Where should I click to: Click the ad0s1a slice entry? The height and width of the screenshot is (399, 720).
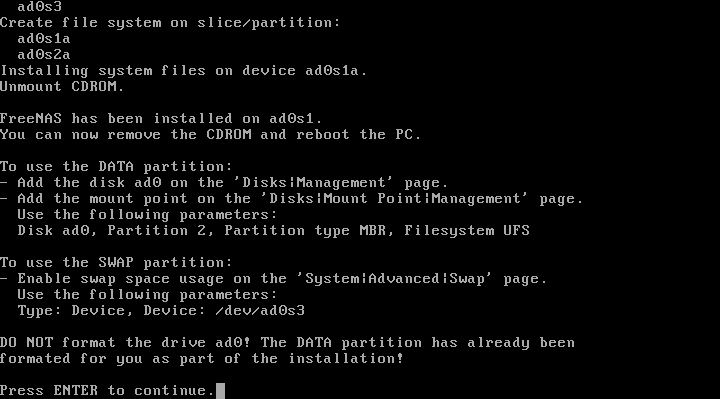pyautogui.click(x=44, y=39)
